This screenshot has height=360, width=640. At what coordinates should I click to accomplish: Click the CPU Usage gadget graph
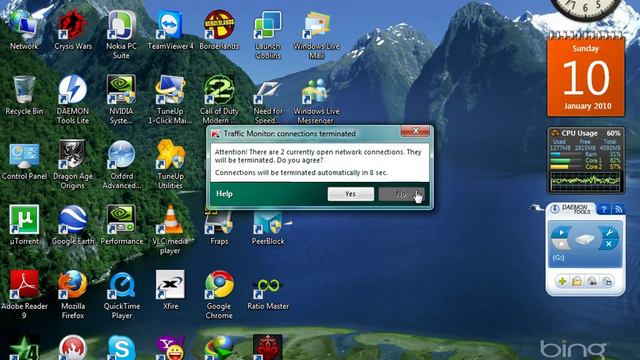[x=585, y=181]
